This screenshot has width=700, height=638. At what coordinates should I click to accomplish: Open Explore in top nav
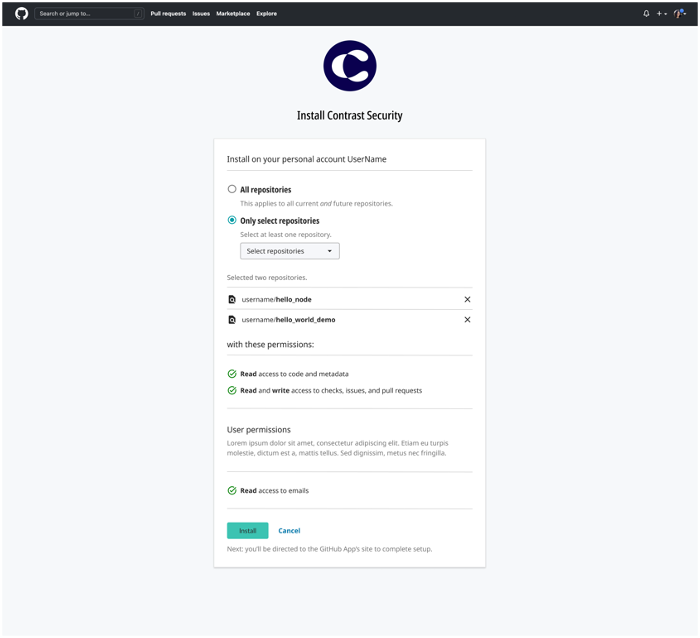click(x=267, y=13)
